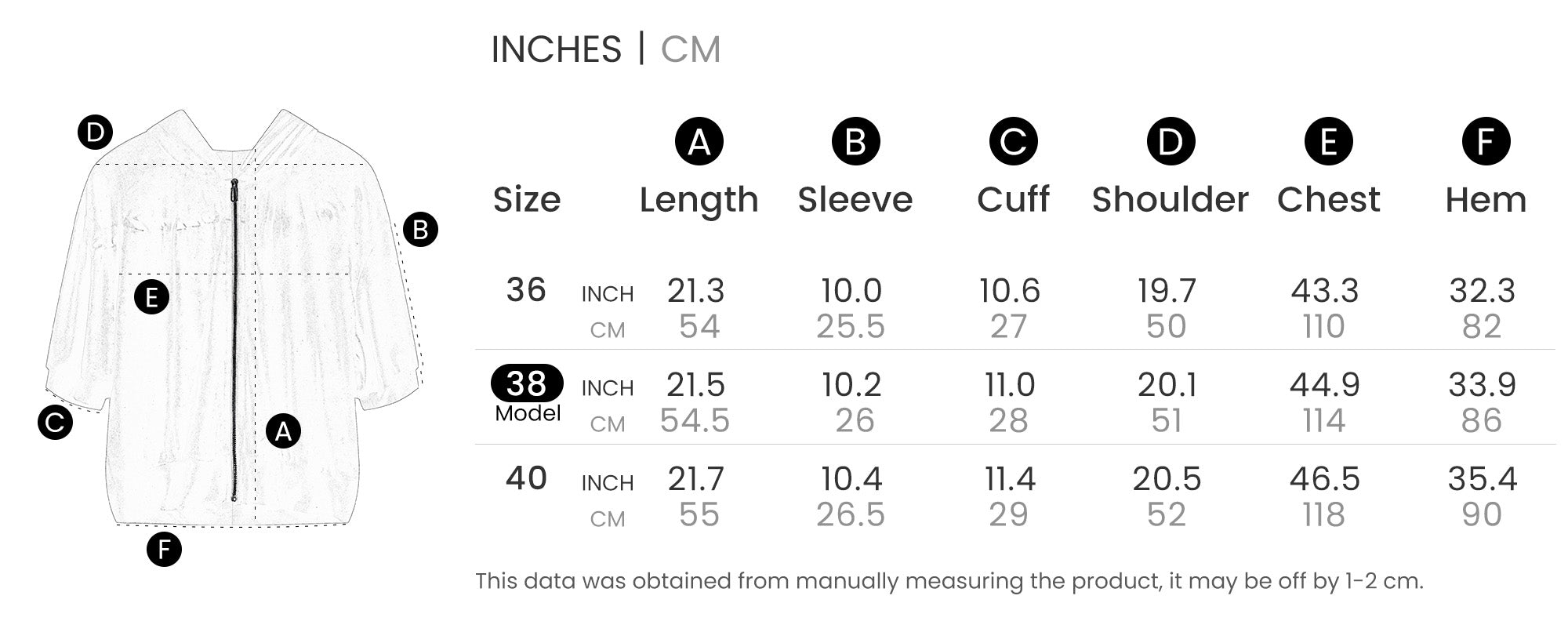Image resolution: width=1568 pixels, height=632 pixels.
Task: Select size 36 row label
Action: tap(525, 290)
